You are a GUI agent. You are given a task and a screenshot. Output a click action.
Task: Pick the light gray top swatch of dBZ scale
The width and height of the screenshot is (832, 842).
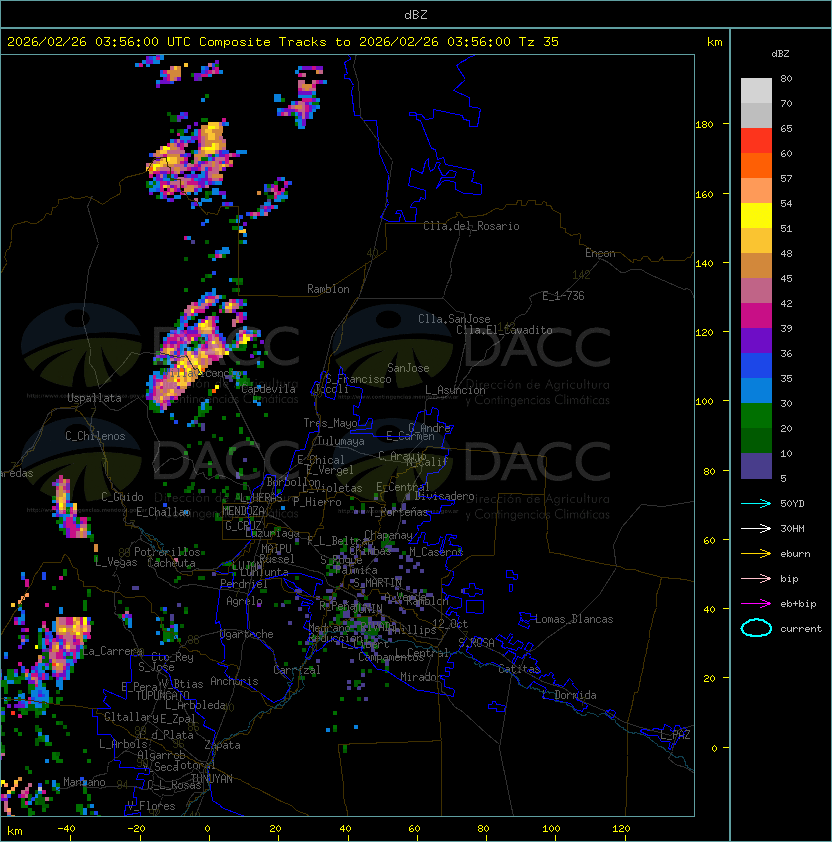[756, 91]
